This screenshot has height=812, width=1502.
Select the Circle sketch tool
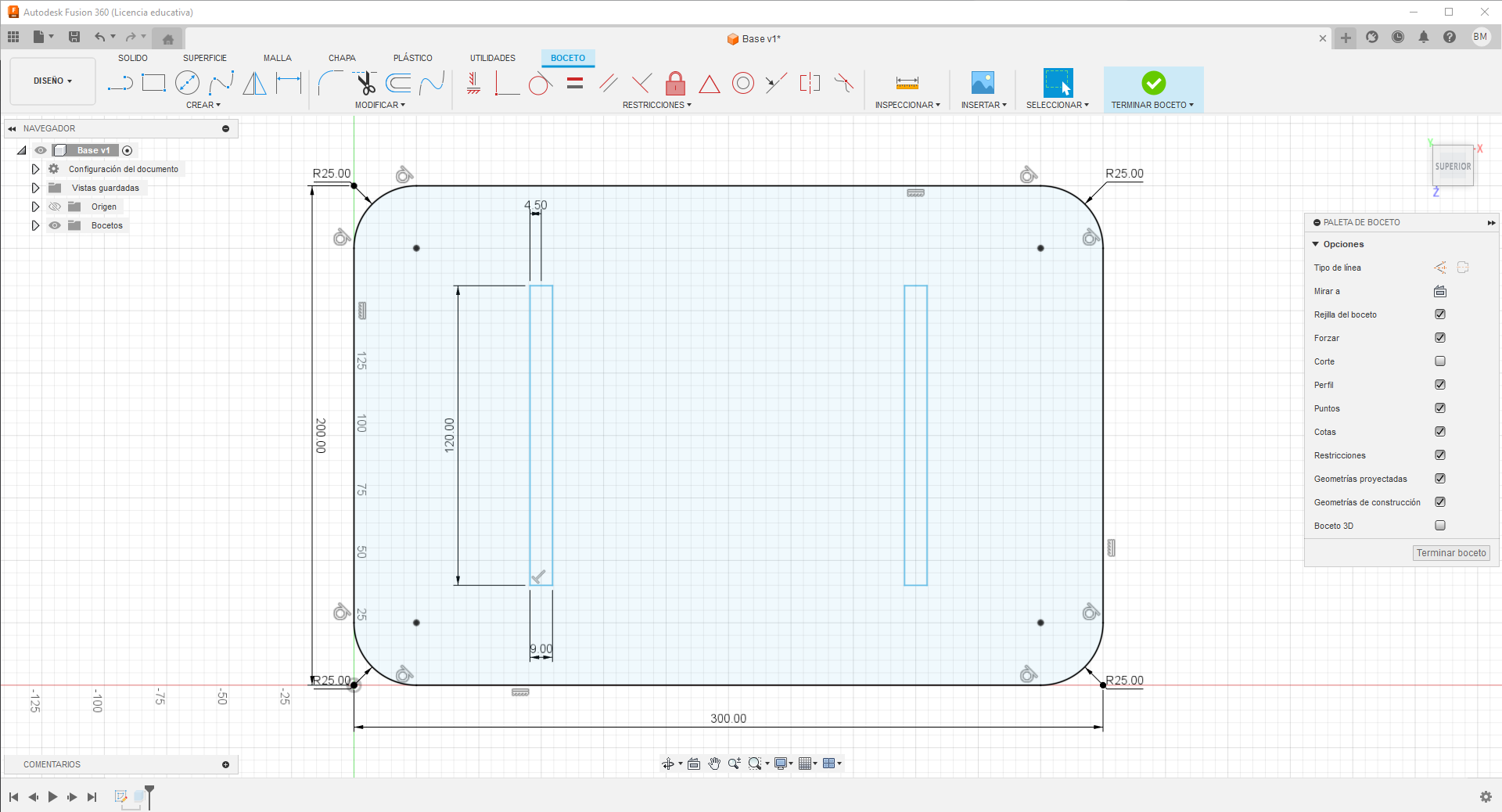point(187,83)
